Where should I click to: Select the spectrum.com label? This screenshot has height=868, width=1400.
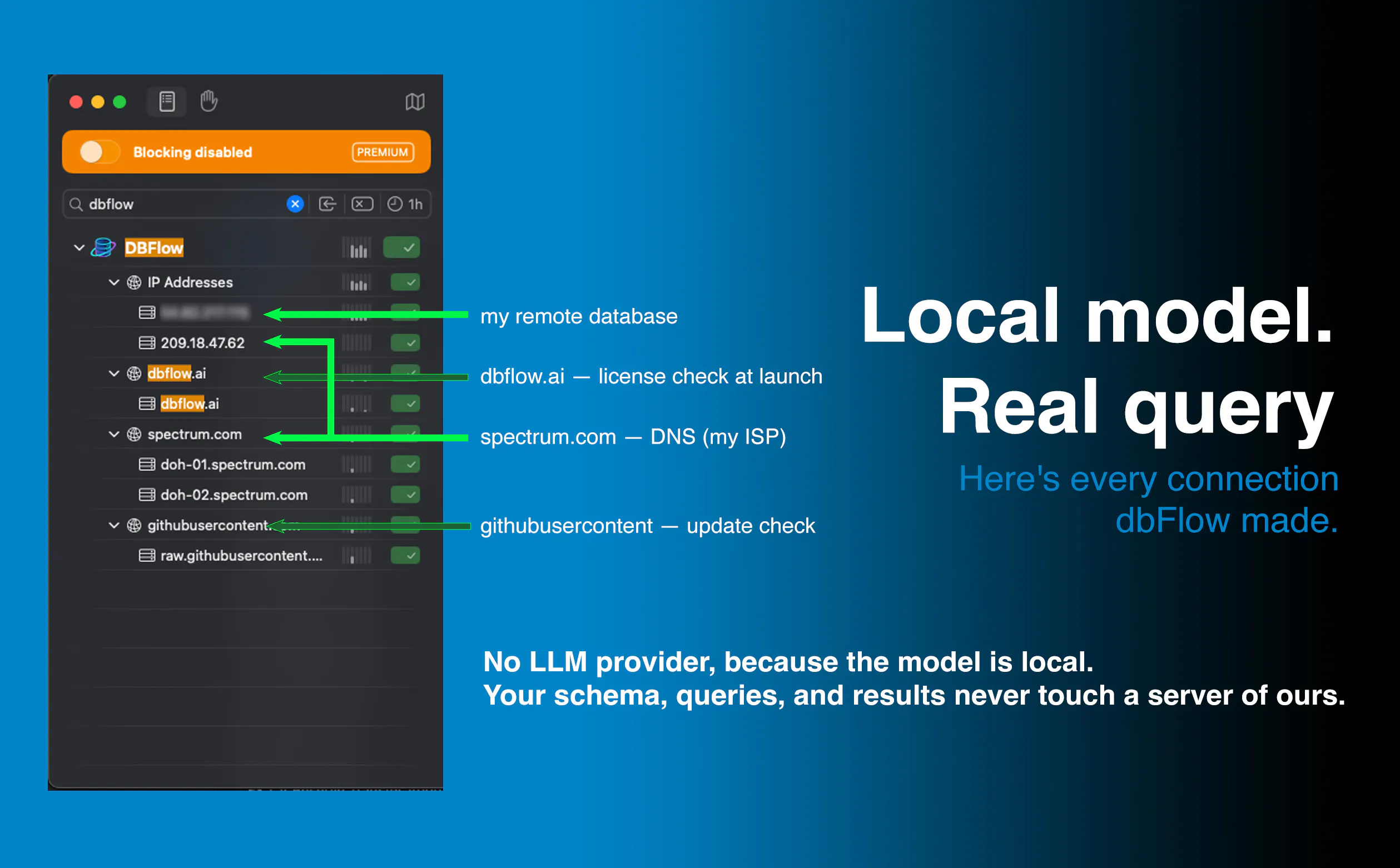pyautogui.click(x=195, y=435)
